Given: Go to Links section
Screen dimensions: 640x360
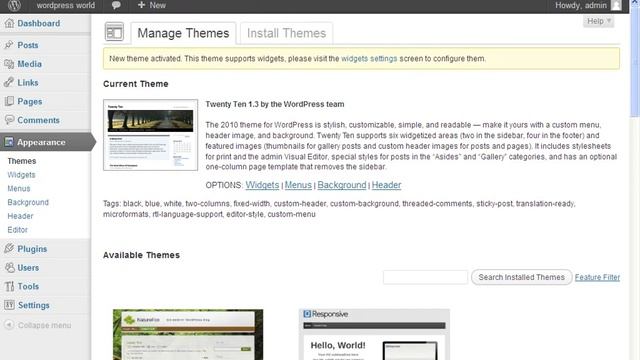Looking at the screenshot, I should point(28,82).
